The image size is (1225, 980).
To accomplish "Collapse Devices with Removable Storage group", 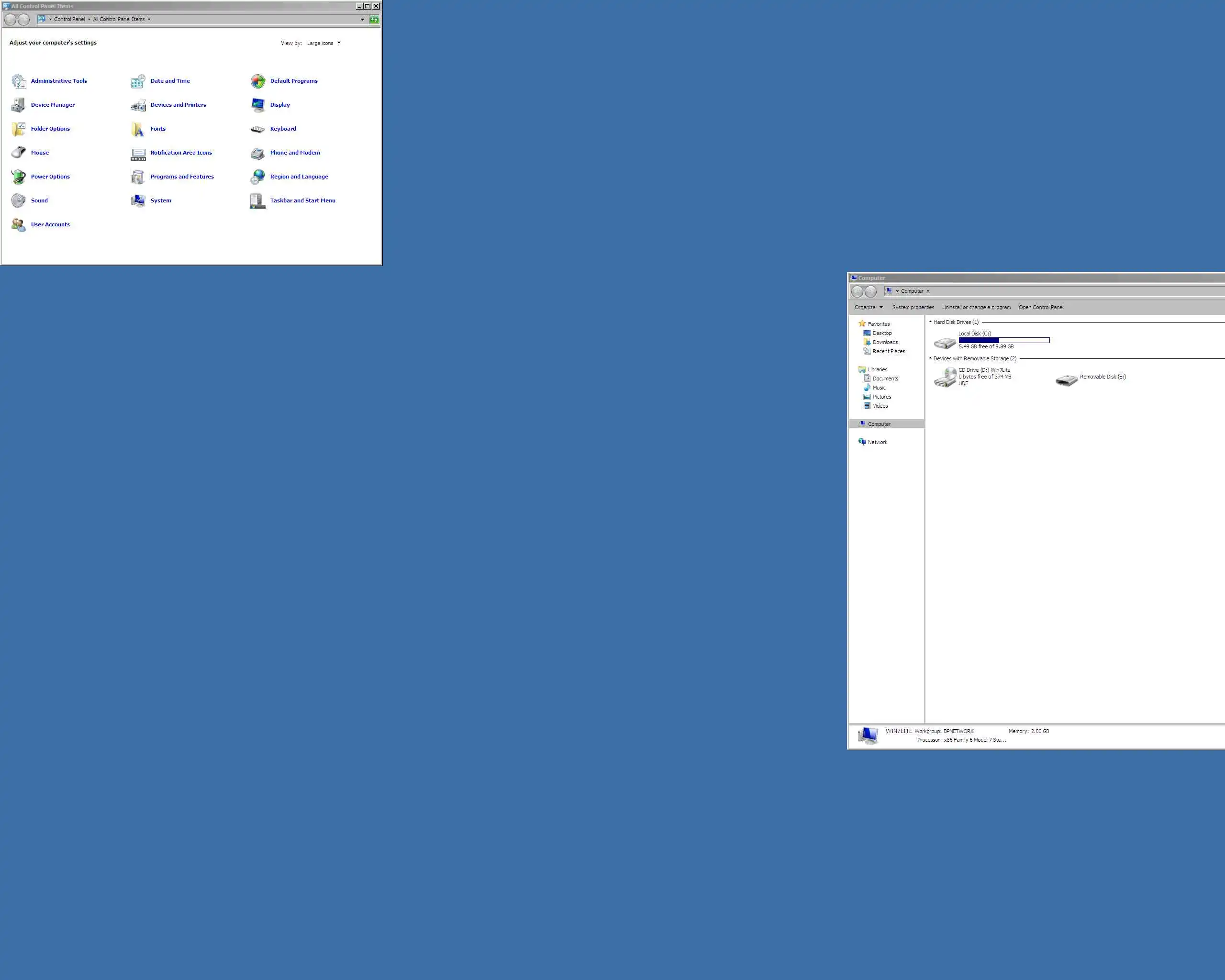I will 930,358.
